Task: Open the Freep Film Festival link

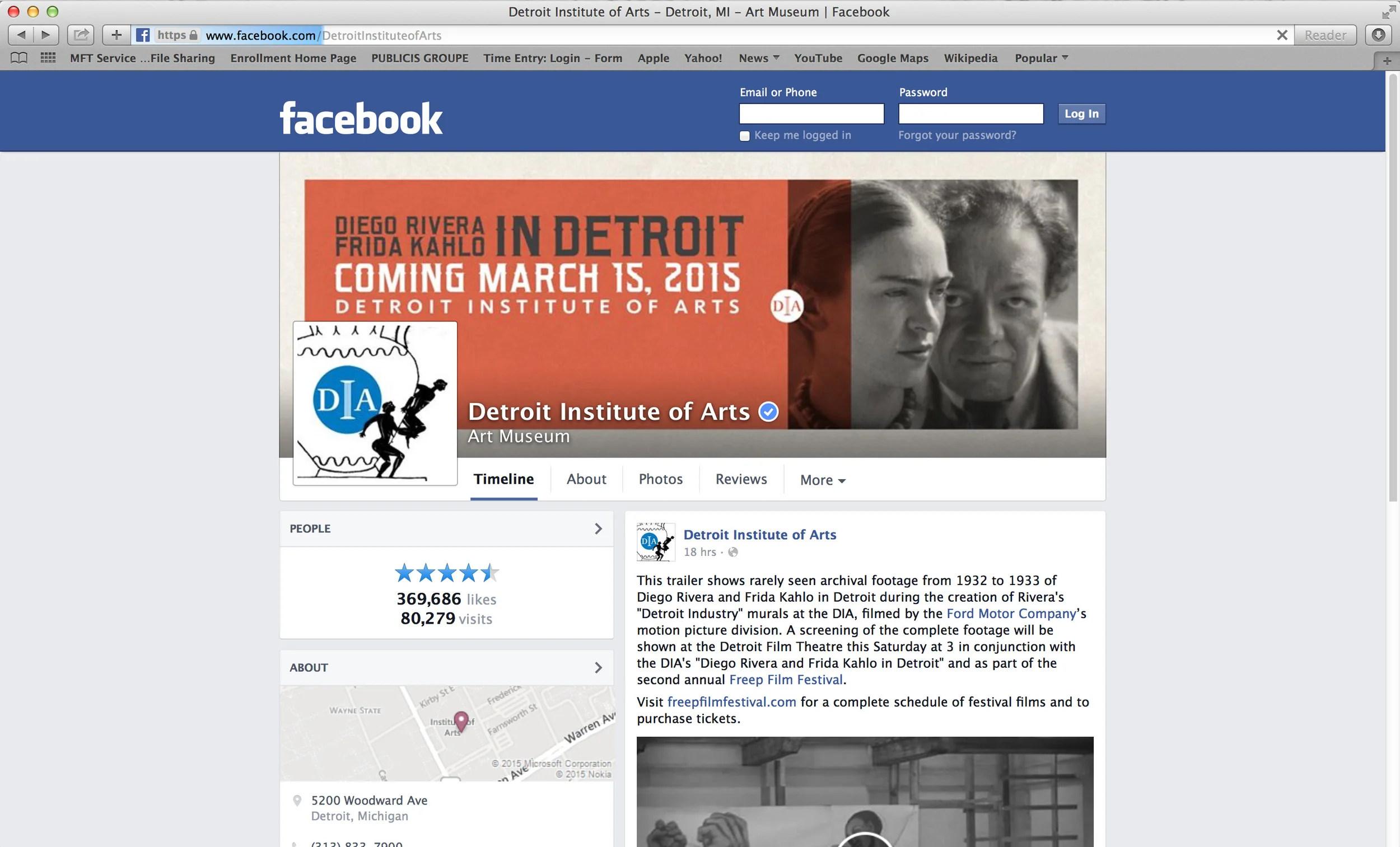Action: tap(786, 680)
